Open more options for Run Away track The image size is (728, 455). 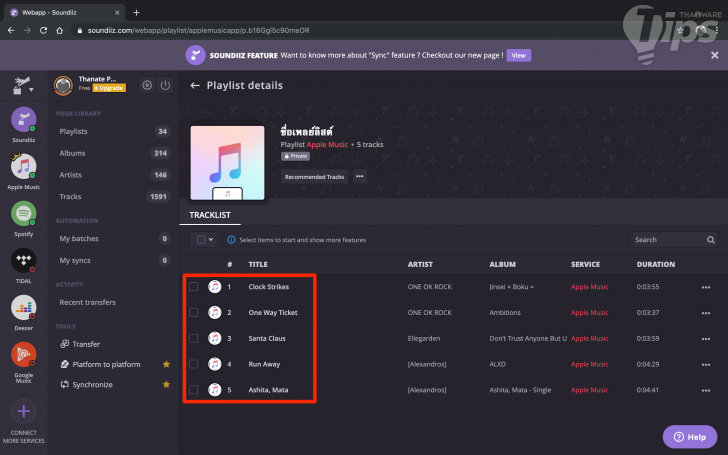706,364
